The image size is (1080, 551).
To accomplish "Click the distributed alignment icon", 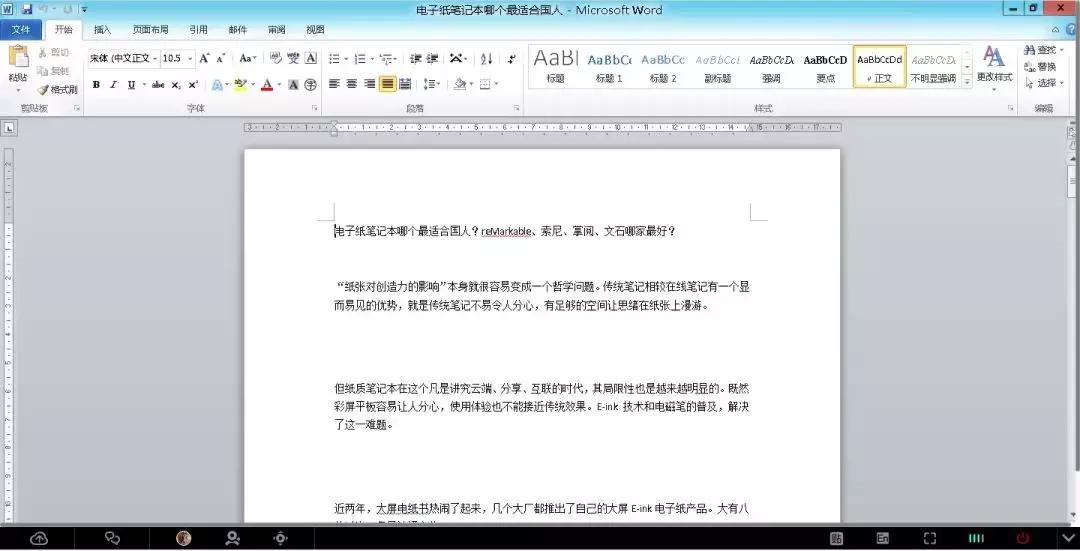I will click(x=405, y=84).
